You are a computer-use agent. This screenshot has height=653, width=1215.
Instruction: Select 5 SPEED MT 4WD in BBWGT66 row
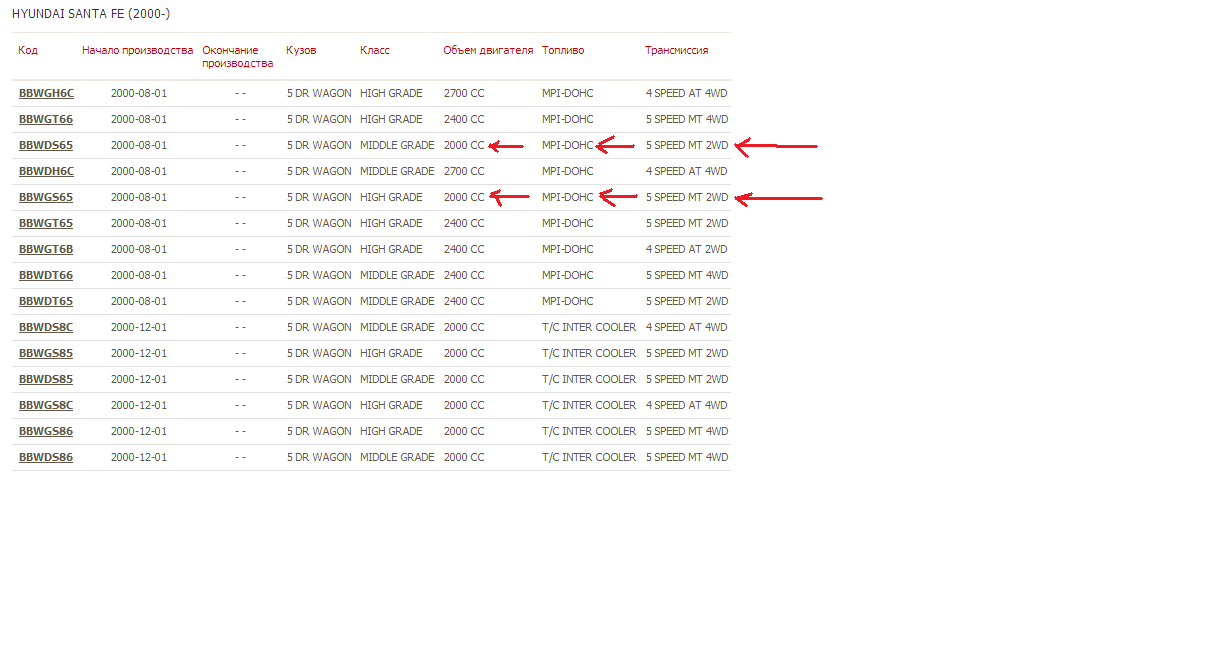[687, 119]
